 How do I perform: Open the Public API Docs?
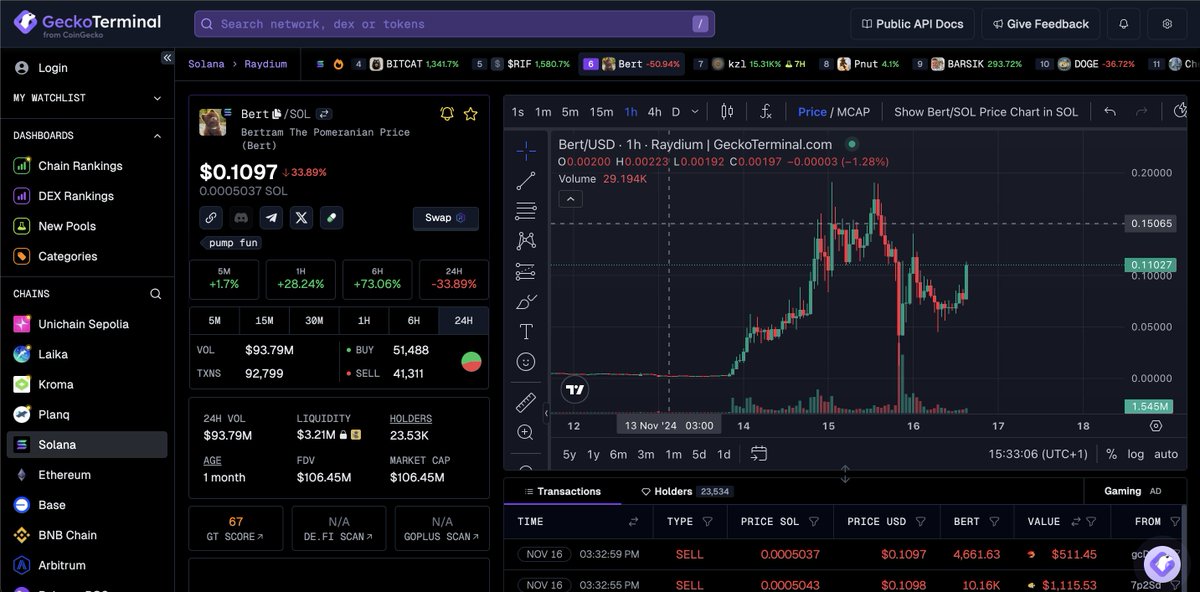tap(911, 24)
